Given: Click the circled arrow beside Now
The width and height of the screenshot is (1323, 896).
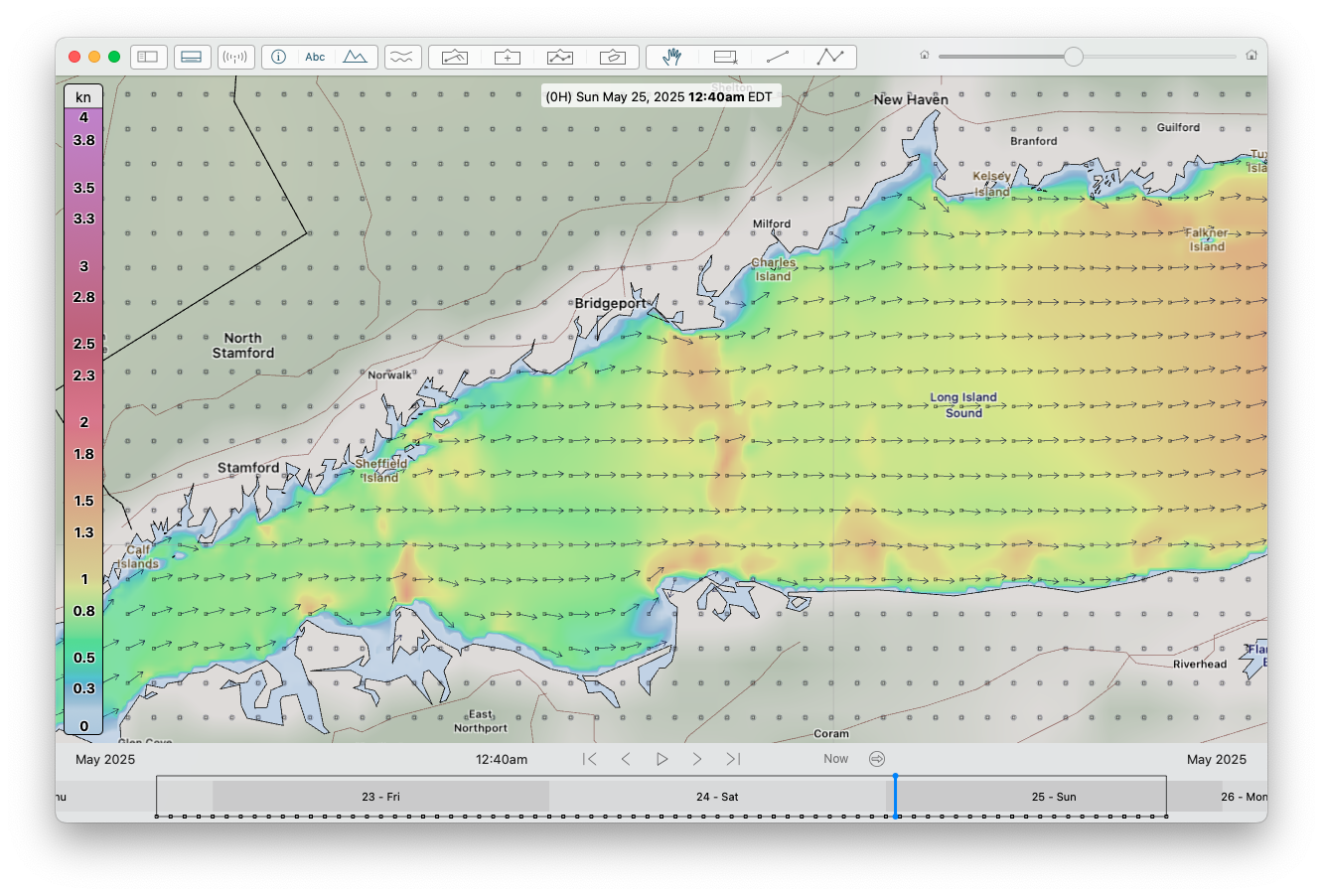Looking at the screenshot, I should 877,759.
